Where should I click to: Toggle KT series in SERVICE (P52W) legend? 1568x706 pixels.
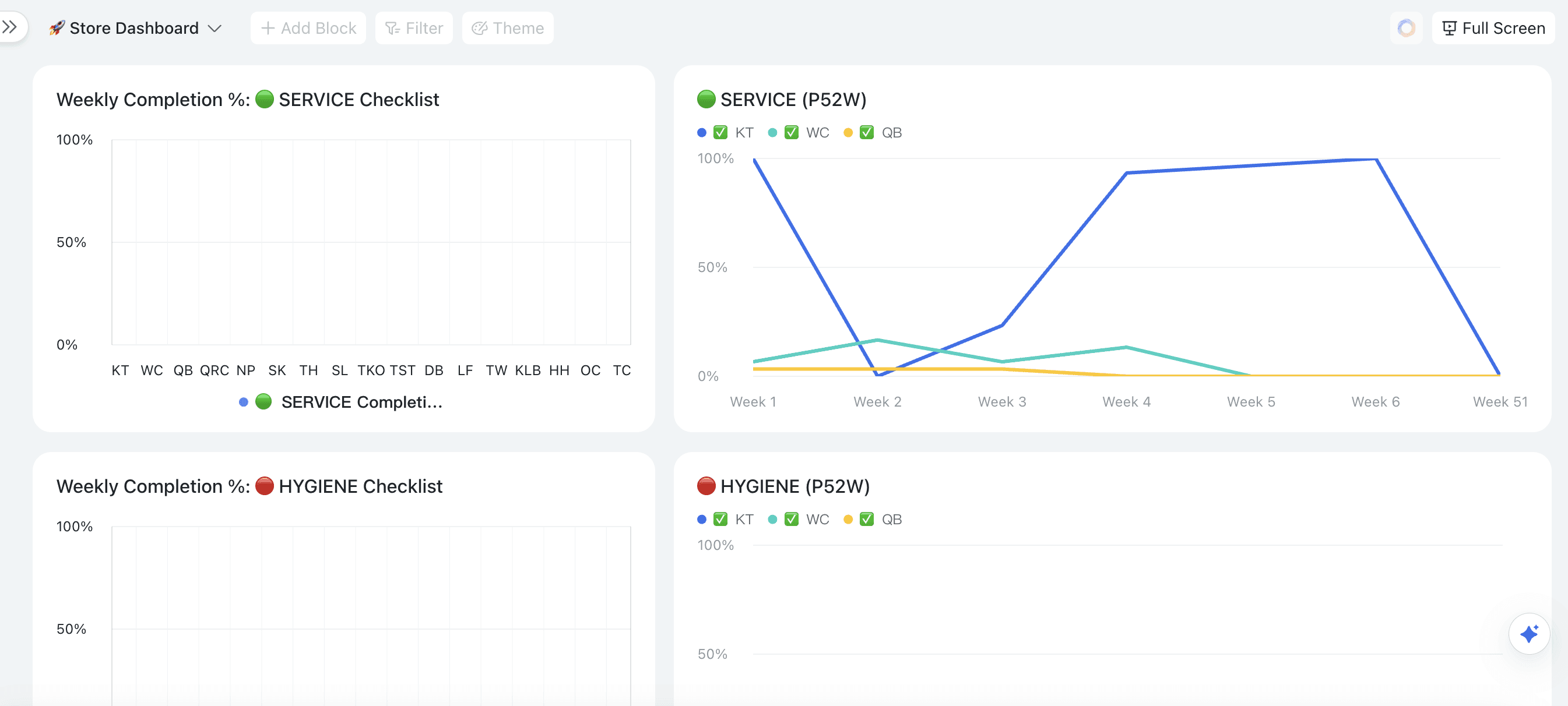click(x=744, y=133)
